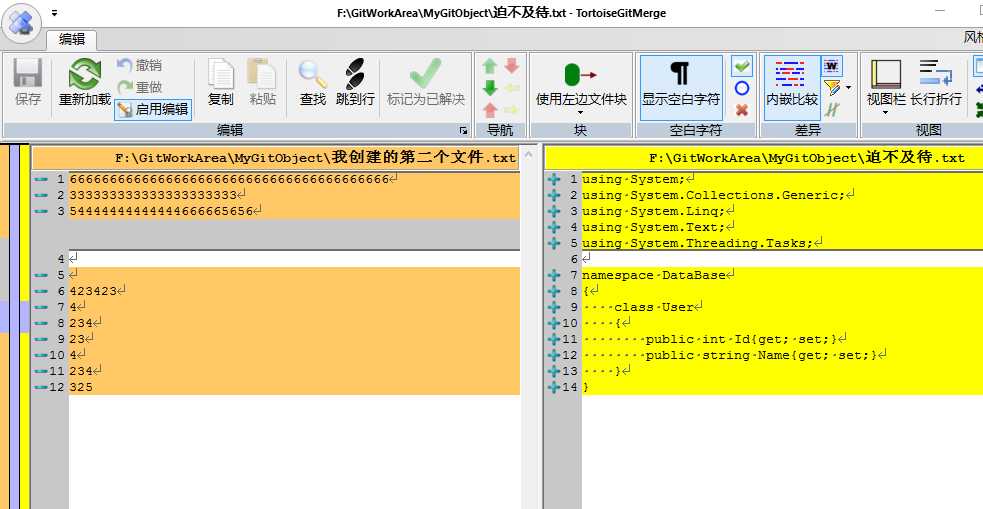Expand the 视图栏 dropdown arrow
Screen dimensions: 983x509
pyautogui.click(x=885, y=113)
